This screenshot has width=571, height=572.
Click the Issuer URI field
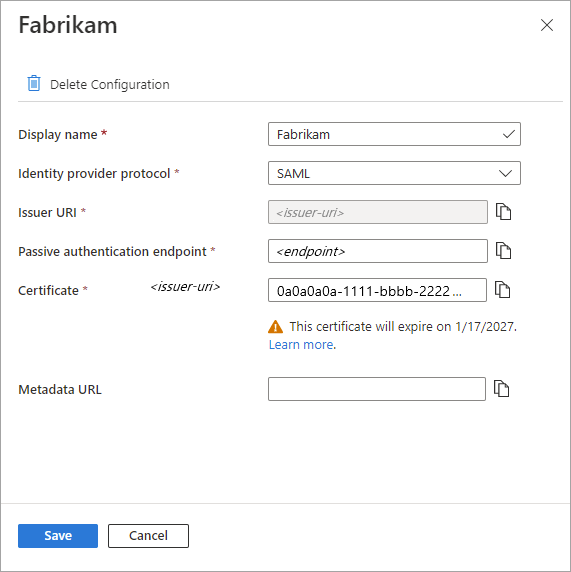click(x=378, y=212)
